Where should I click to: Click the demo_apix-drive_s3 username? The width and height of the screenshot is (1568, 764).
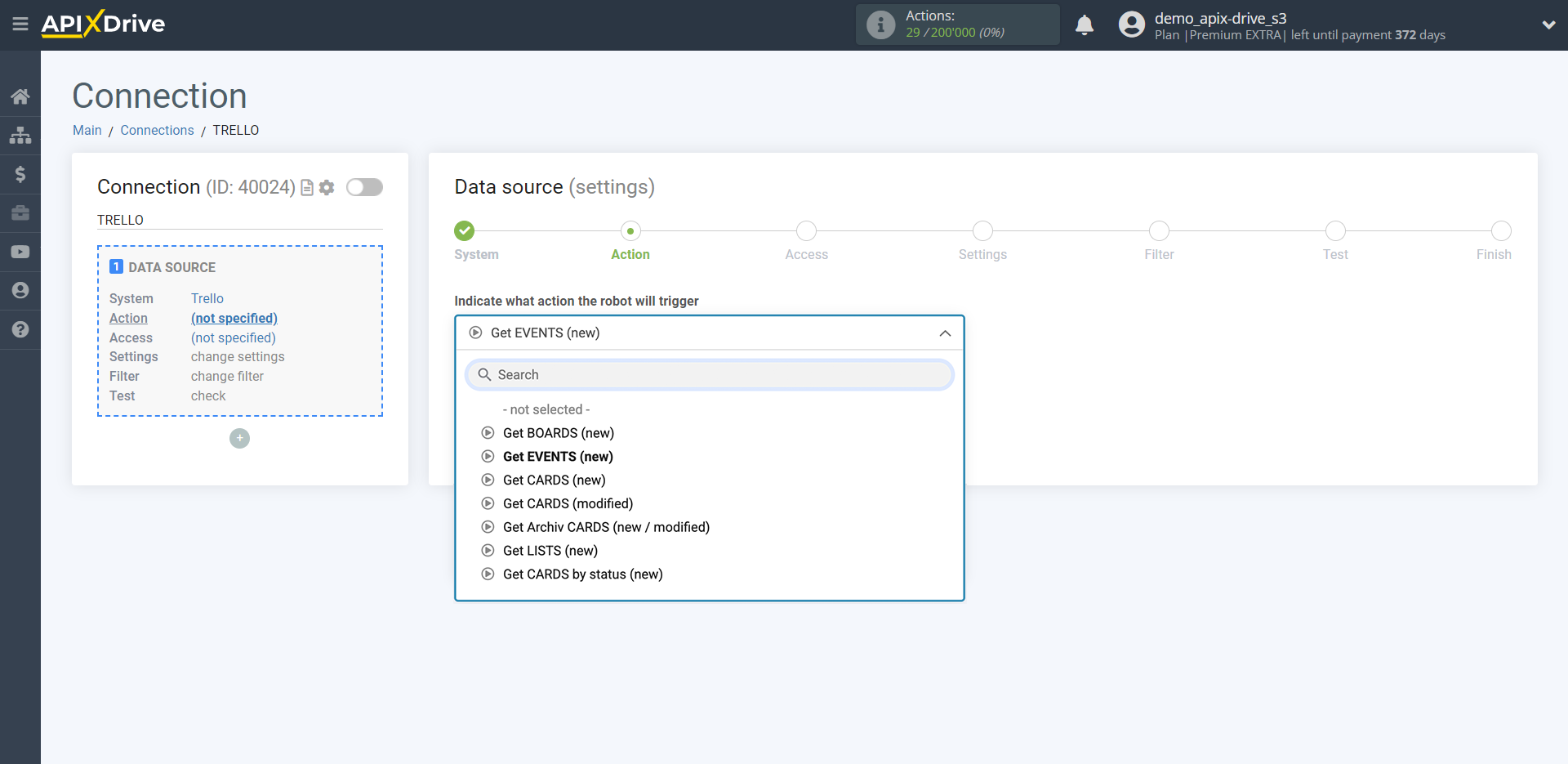coord(1220,18)
